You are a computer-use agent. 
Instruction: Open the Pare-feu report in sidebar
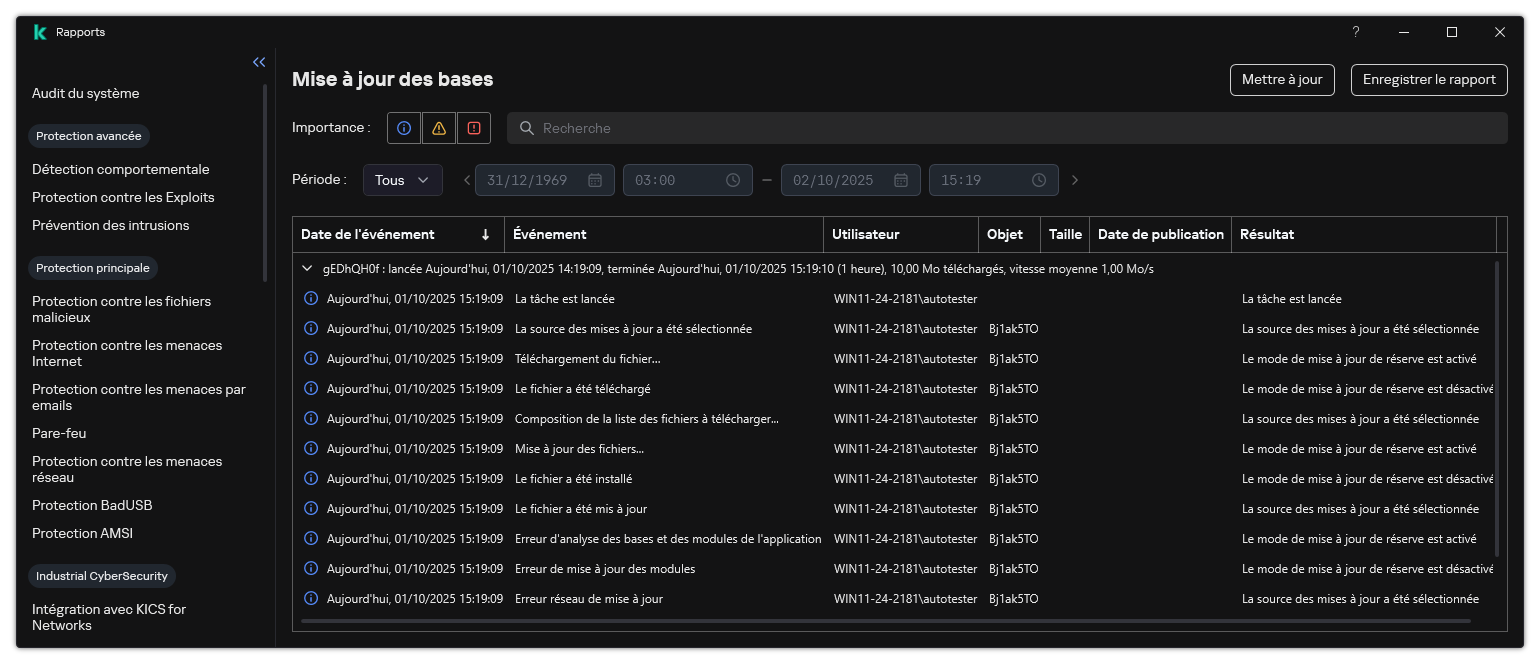tap(59, 434)
